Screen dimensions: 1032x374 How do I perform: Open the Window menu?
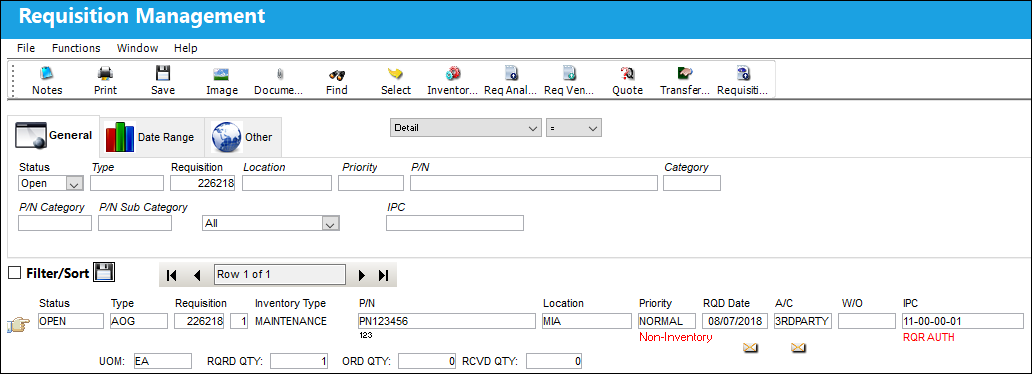coord(138,48)
